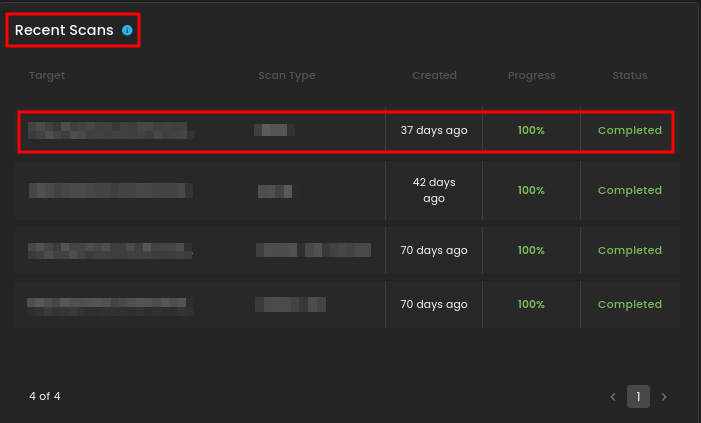
Task: Go to the previous page of scans
Action: click(x=613, y=397)
